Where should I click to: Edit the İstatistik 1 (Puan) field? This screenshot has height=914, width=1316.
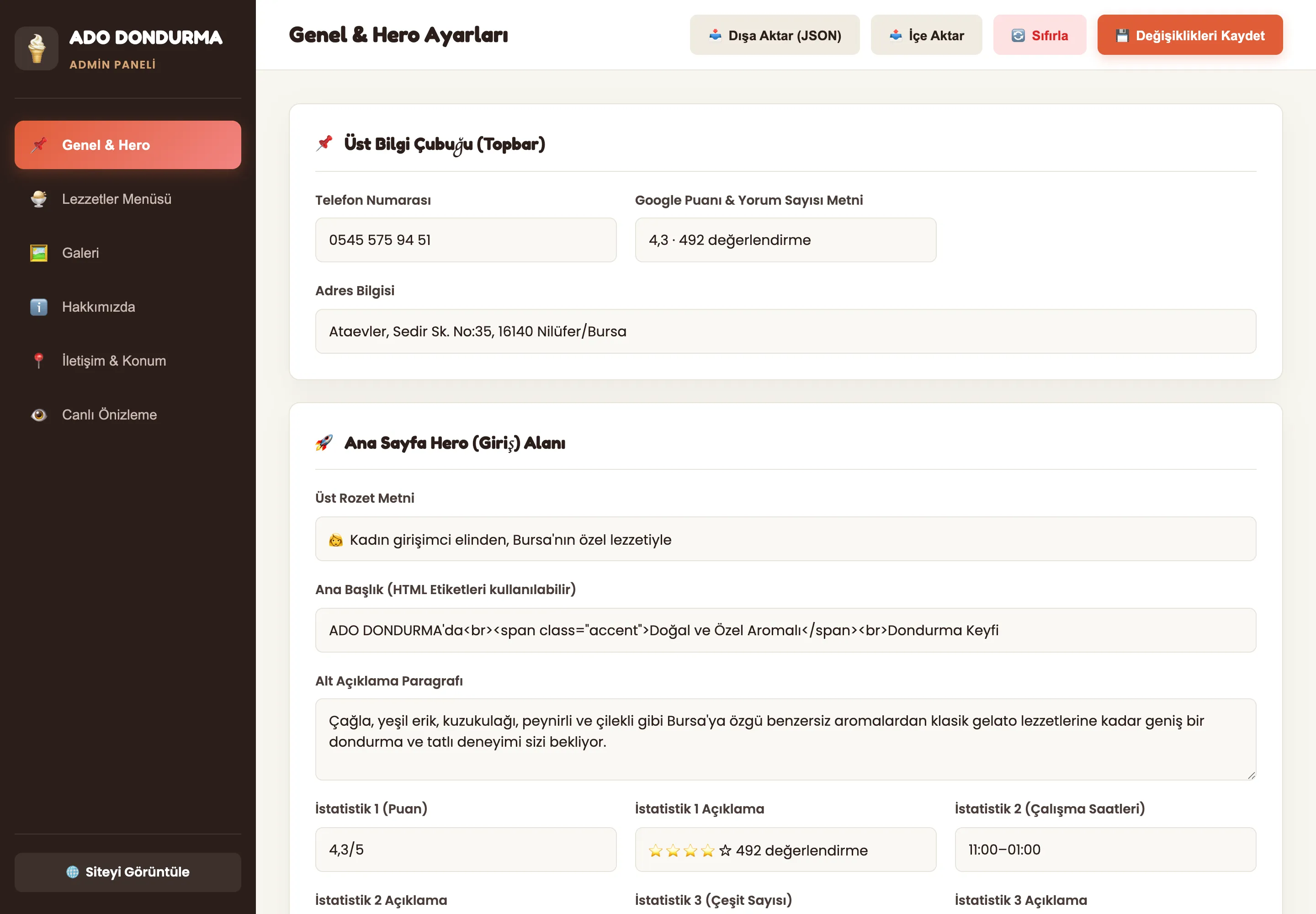pyautogui.click(x=466, y=849)
